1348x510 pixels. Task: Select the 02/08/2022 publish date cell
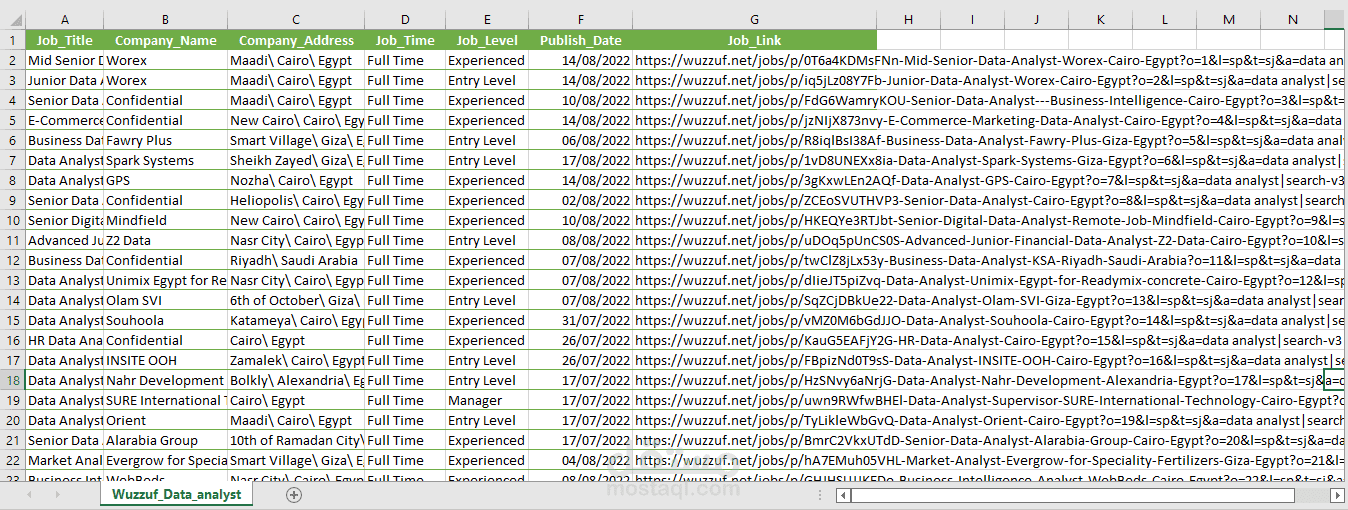pyautogui.click(x=581, y=200)
